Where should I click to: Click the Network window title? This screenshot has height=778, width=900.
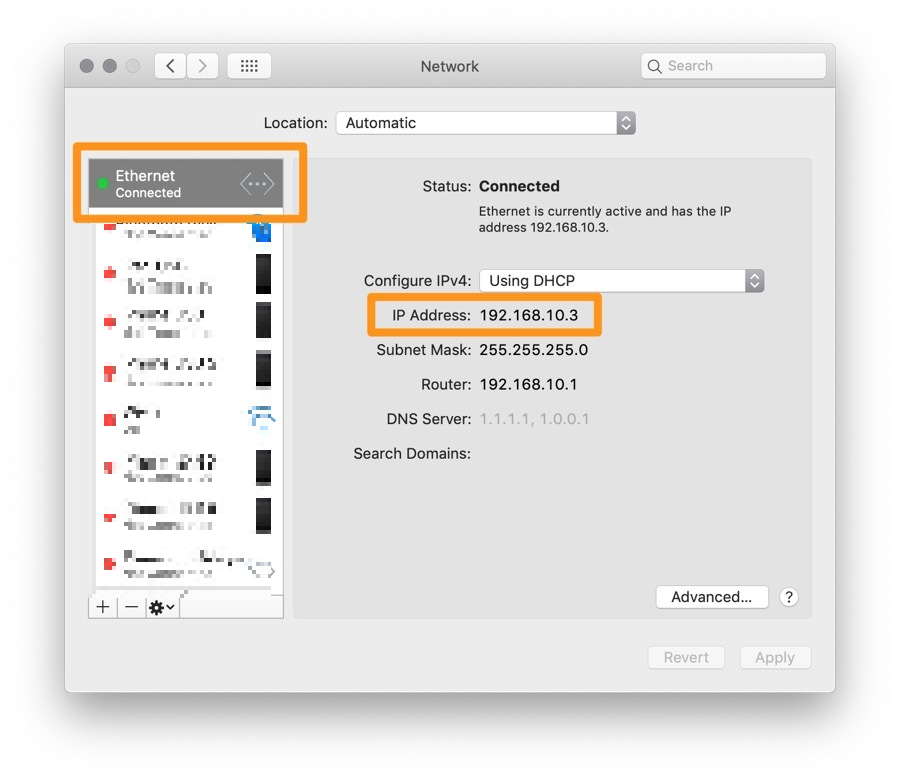pos(449,66)
